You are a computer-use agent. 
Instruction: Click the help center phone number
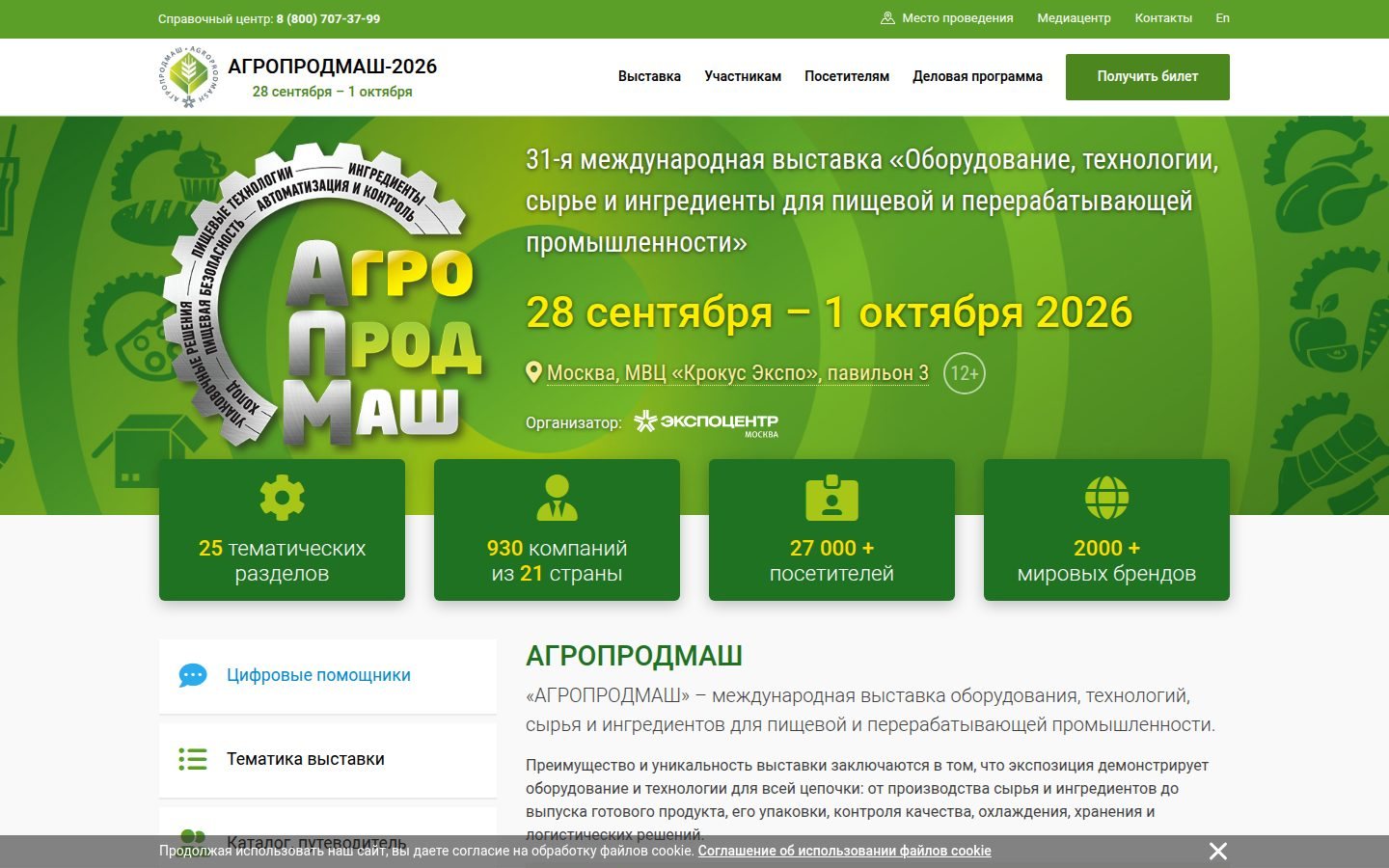pyautogui.click(x=328, y=18)
